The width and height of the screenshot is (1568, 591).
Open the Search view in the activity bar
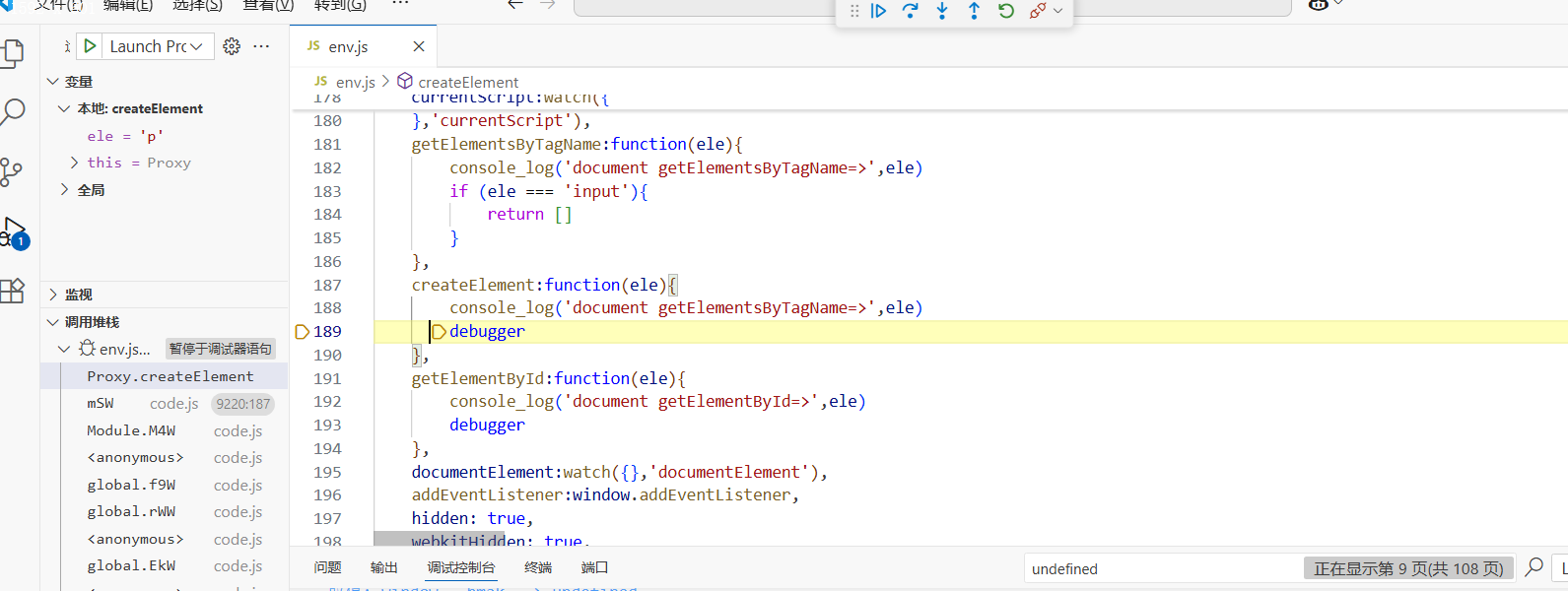point(14,111)
